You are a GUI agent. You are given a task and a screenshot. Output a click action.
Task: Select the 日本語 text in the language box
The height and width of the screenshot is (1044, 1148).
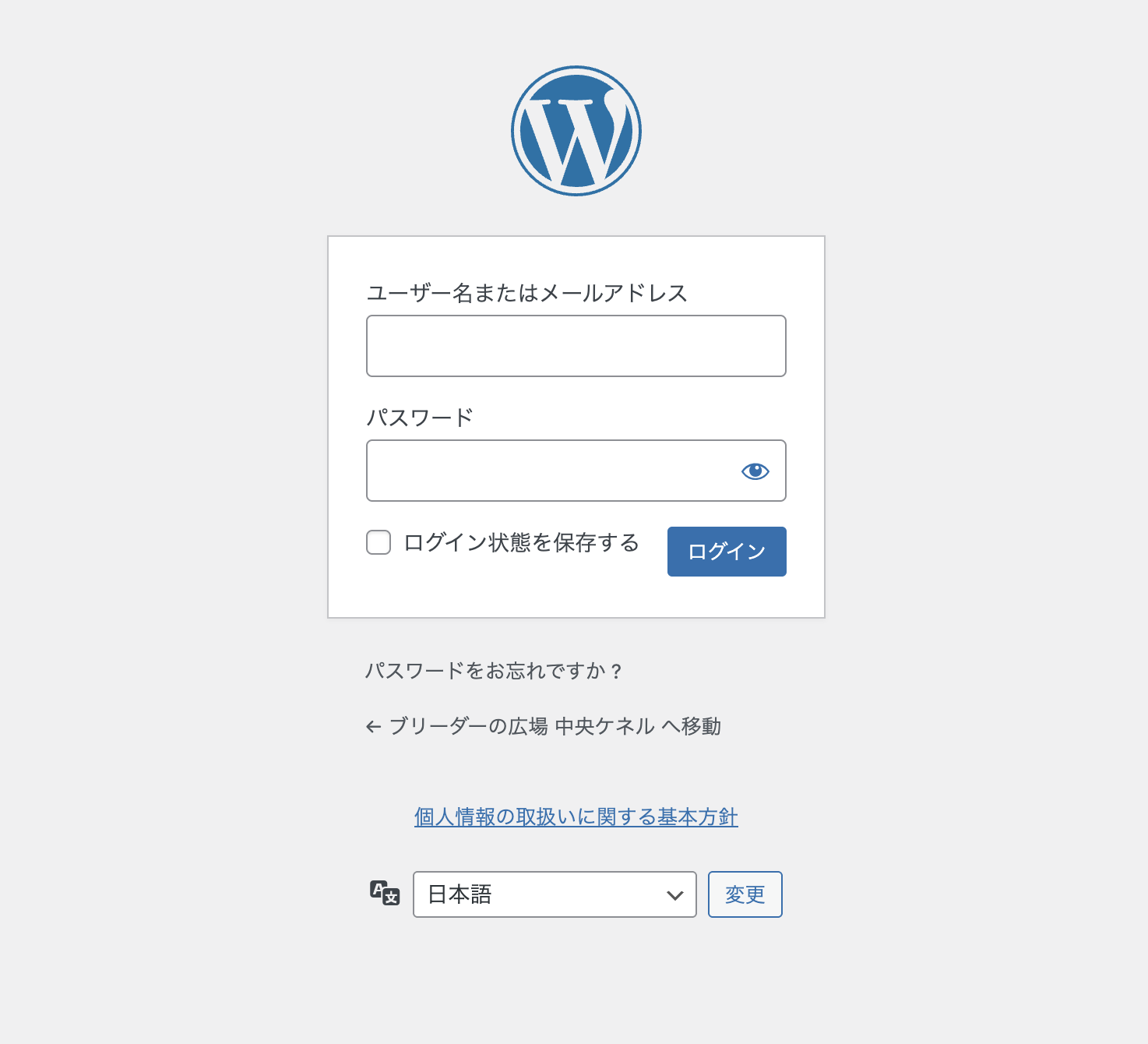pos(460,894)
